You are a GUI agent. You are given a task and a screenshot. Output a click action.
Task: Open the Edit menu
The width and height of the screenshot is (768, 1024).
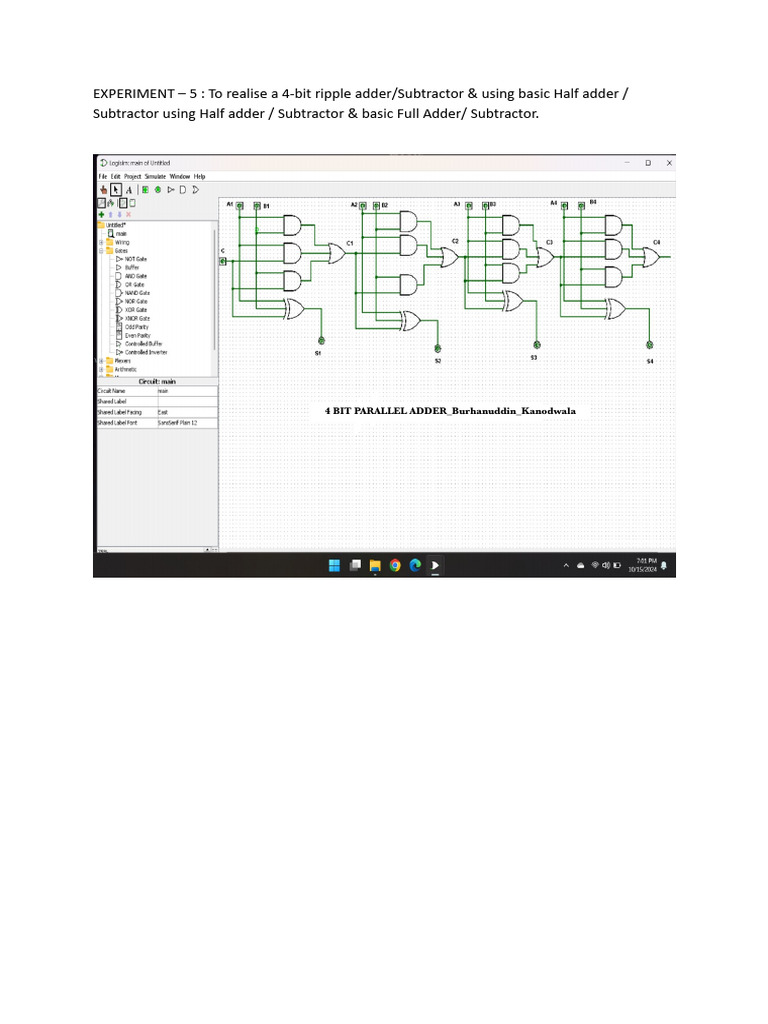point(116,176)
